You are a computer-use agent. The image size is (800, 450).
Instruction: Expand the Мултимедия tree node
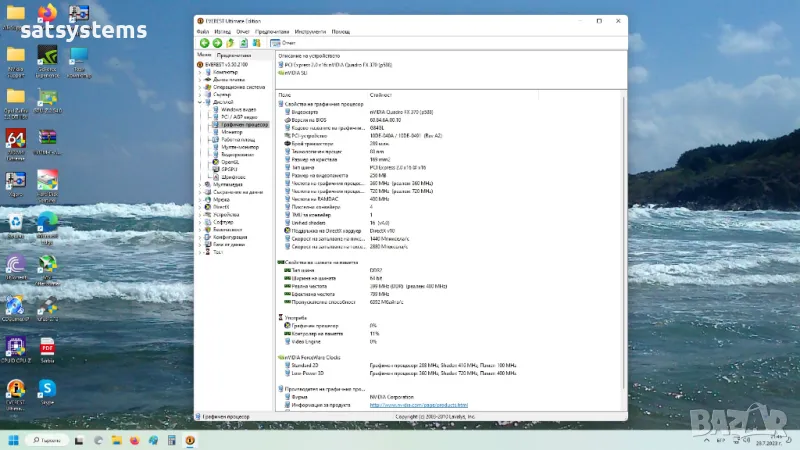tap(201, 184)
